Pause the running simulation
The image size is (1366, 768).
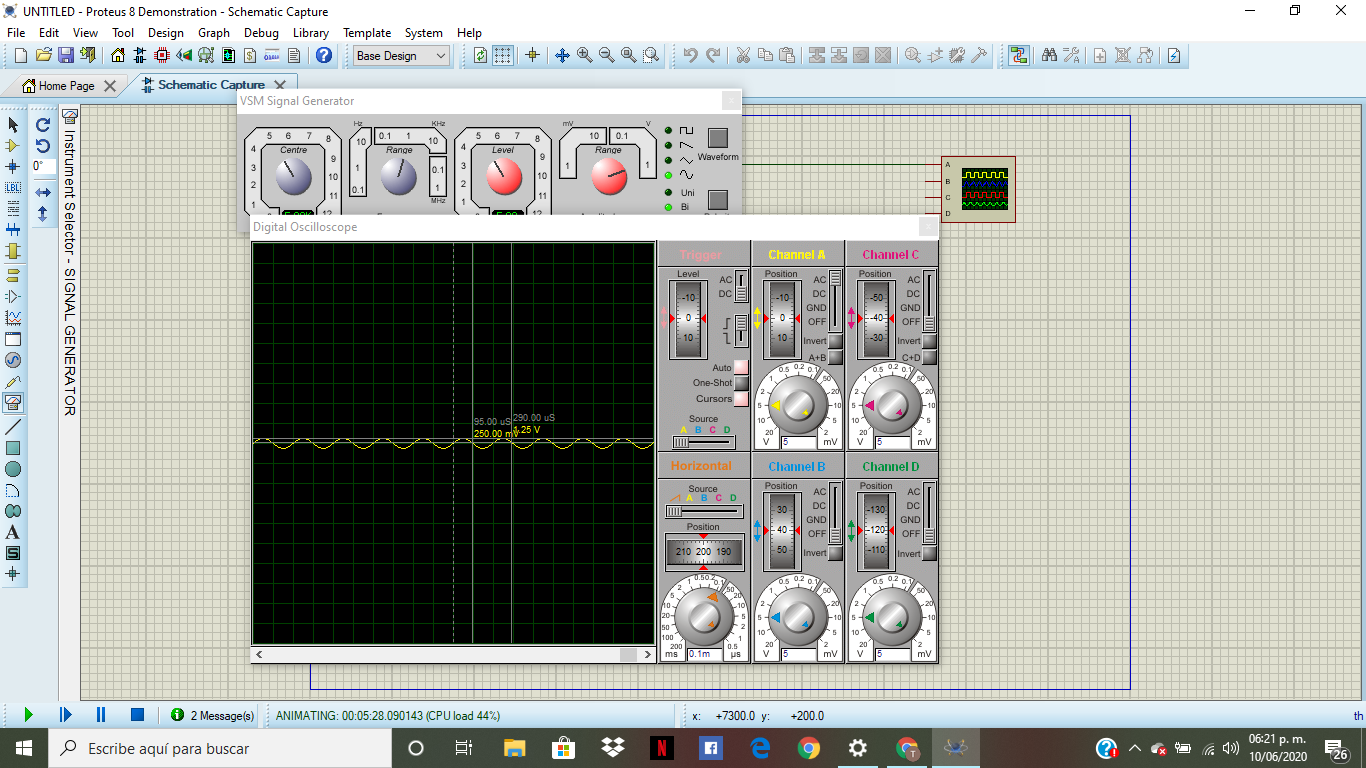point(101,715)
